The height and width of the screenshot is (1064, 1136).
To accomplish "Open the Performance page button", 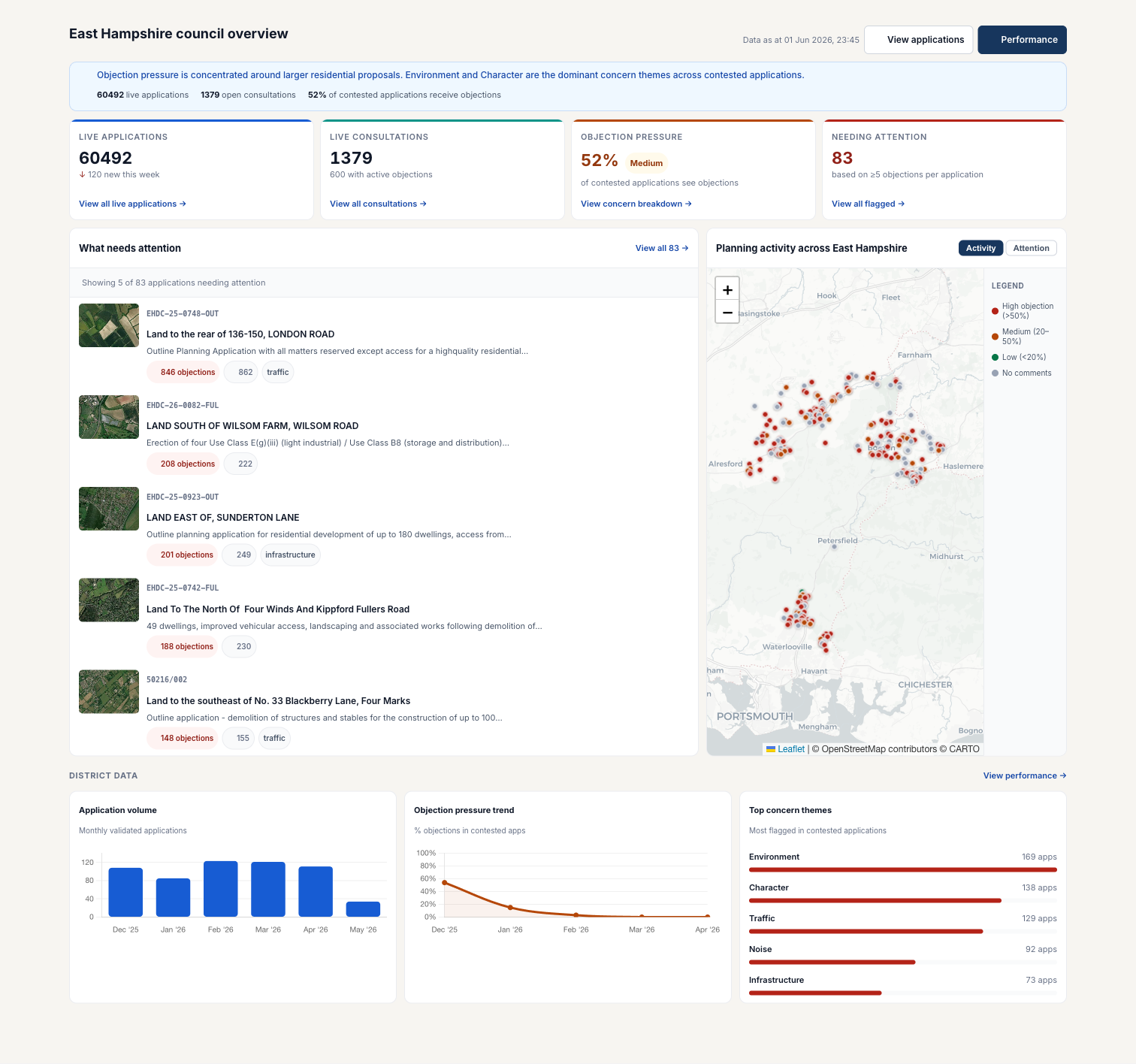I will (x=1022, y=40).
